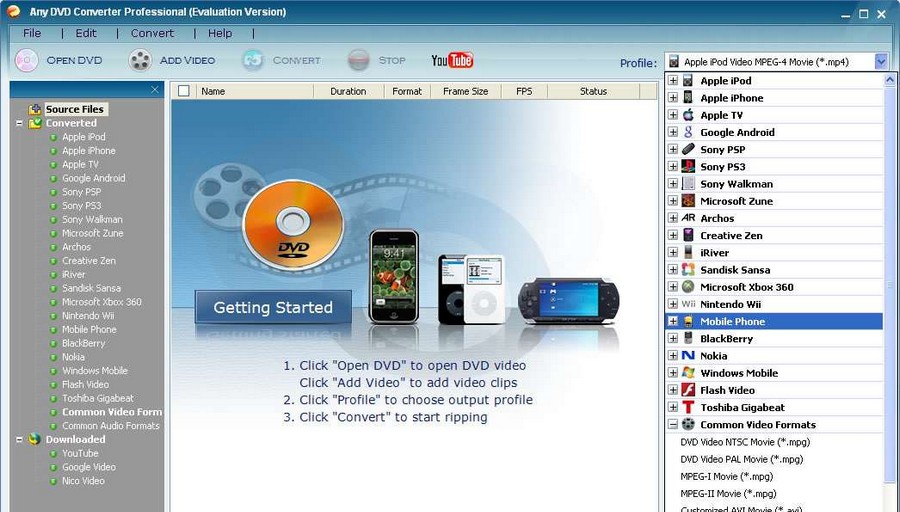
Task: Click the Apple iPod device icon in profile list
Action: (688, 80)
